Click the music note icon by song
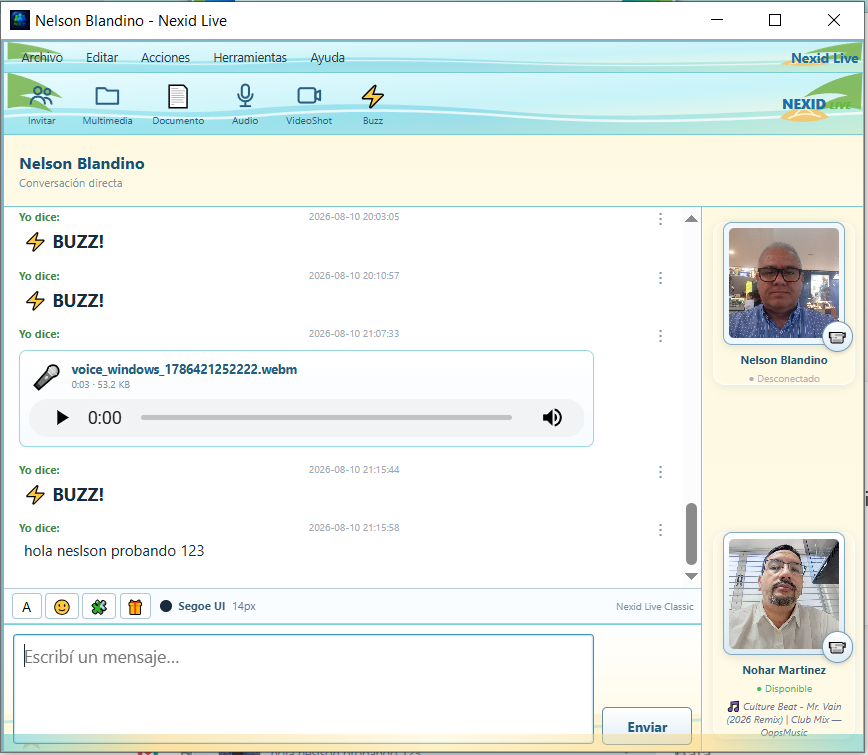 (x=733, y=706)
